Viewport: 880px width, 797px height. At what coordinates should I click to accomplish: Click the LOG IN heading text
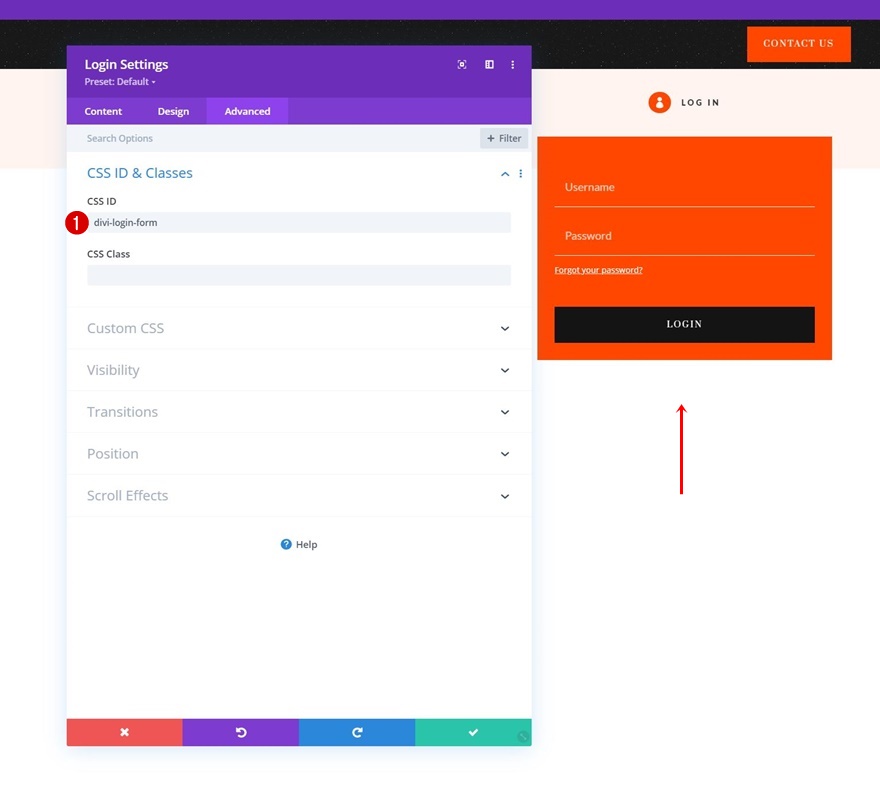700,103
